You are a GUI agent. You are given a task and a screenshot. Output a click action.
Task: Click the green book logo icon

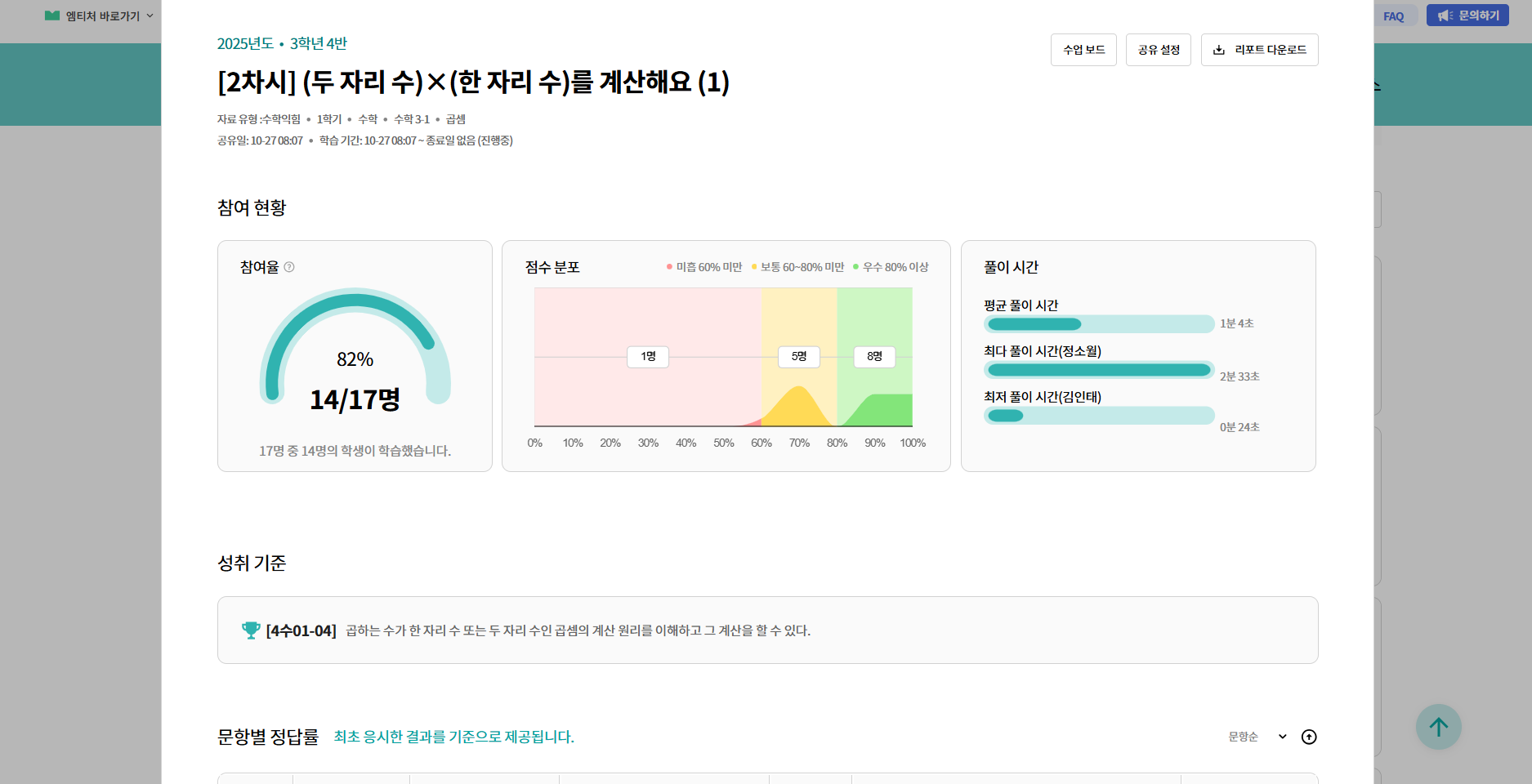pos(52,16)
